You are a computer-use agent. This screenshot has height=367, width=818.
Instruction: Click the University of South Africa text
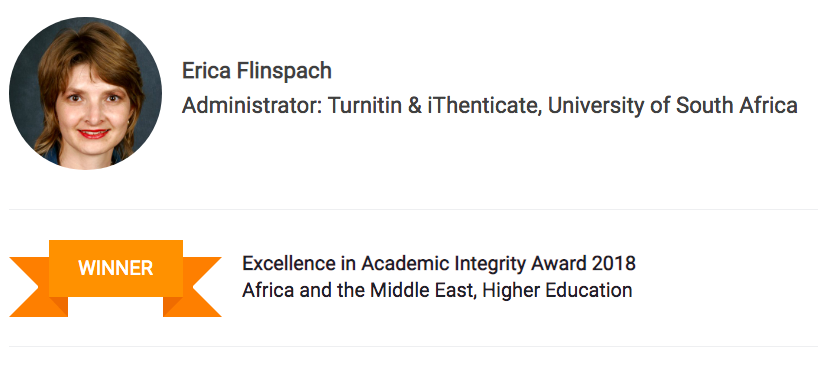[672, 105]
